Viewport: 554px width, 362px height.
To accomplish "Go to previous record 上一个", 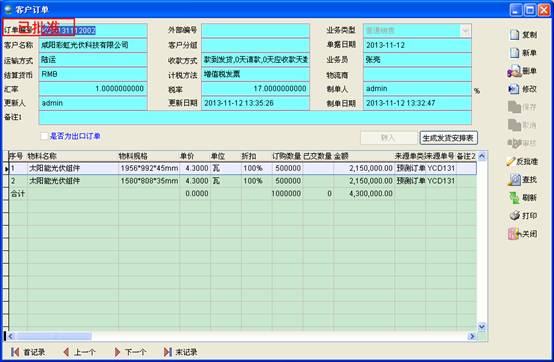I will pyautogui.click(x=79, y=352).
